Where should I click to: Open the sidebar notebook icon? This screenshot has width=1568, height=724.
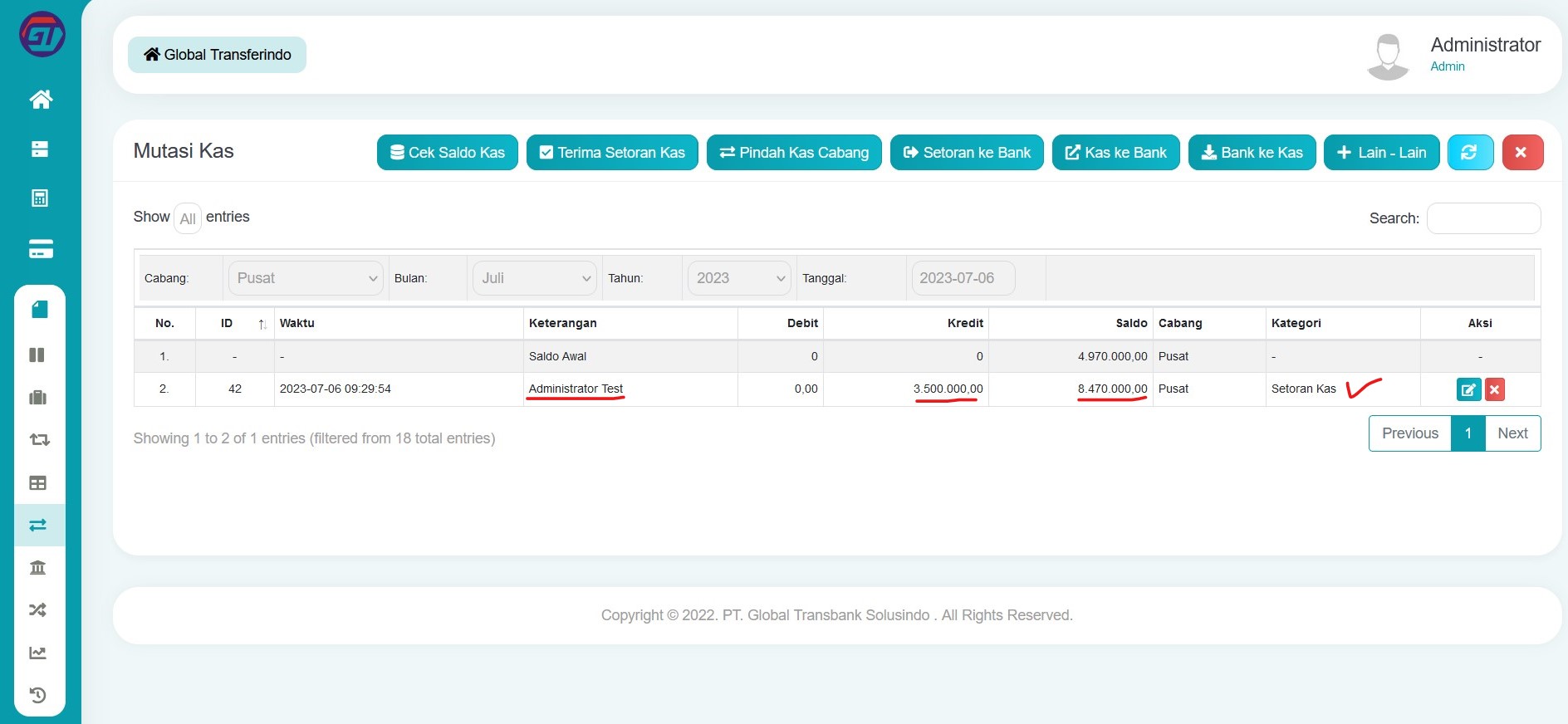pyautogui.click(x=40, y=310)
